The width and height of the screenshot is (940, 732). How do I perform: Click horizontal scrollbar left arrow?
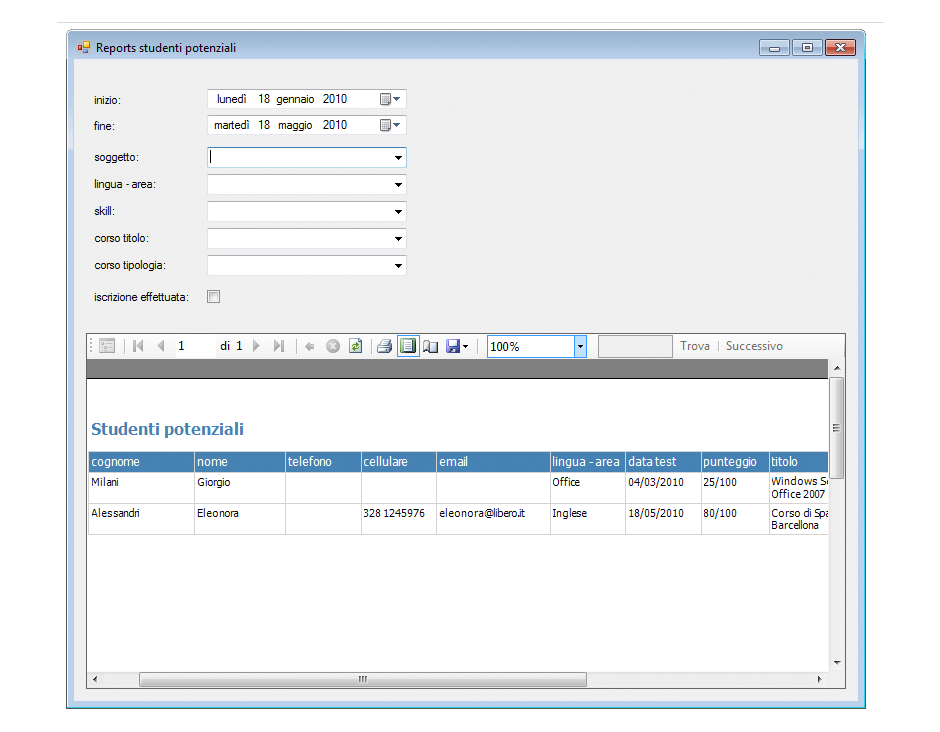coord(95,679)
